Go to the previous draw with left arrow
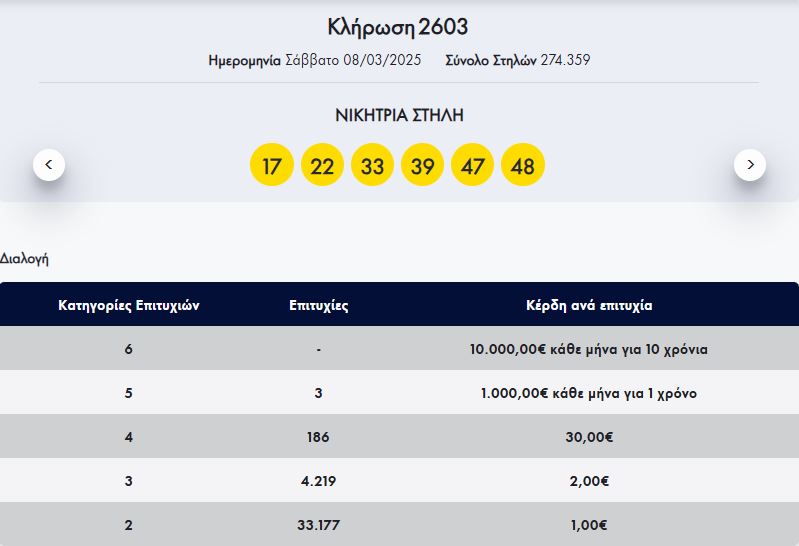This screenshot has width=799, height=546. (49, 164)
